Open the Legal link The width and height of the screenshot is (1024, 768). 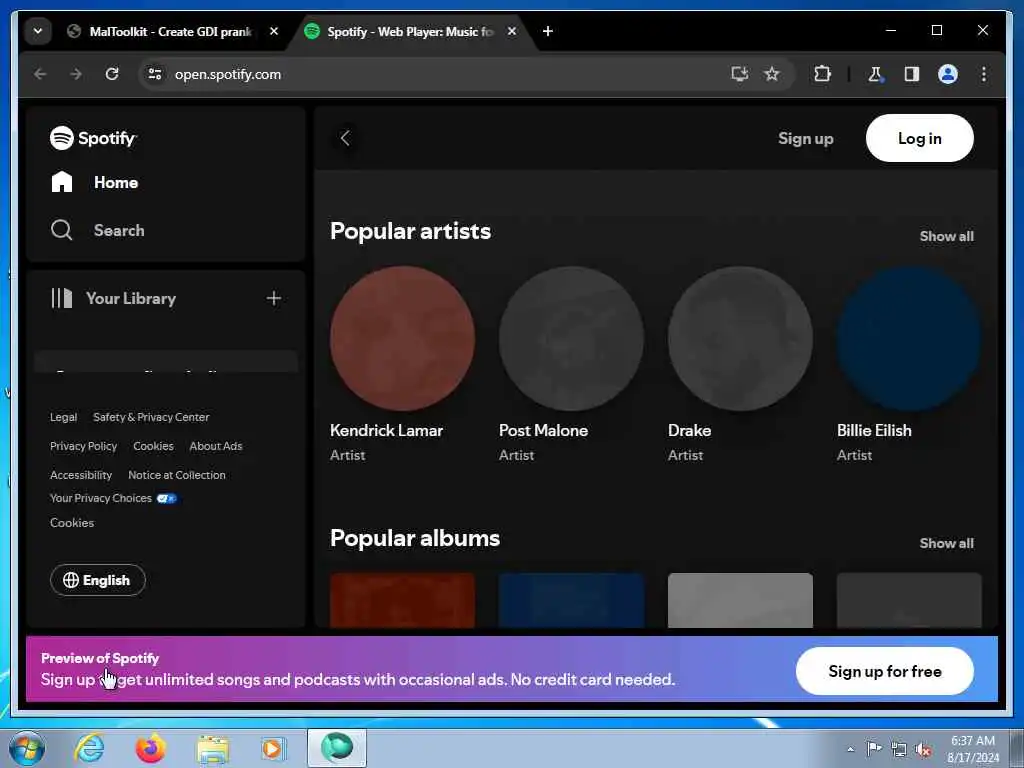coord(63,417)
